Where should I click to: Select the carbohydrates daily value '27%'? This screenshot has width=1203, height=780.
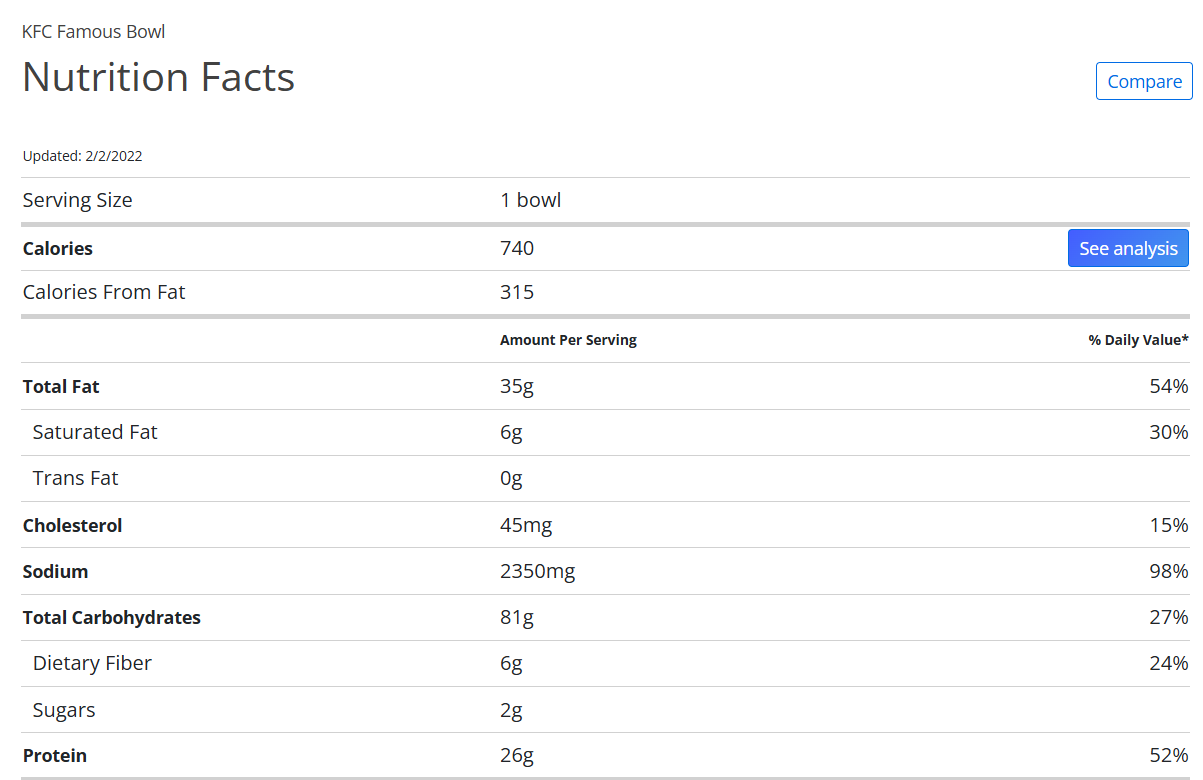click(1169, 617)
